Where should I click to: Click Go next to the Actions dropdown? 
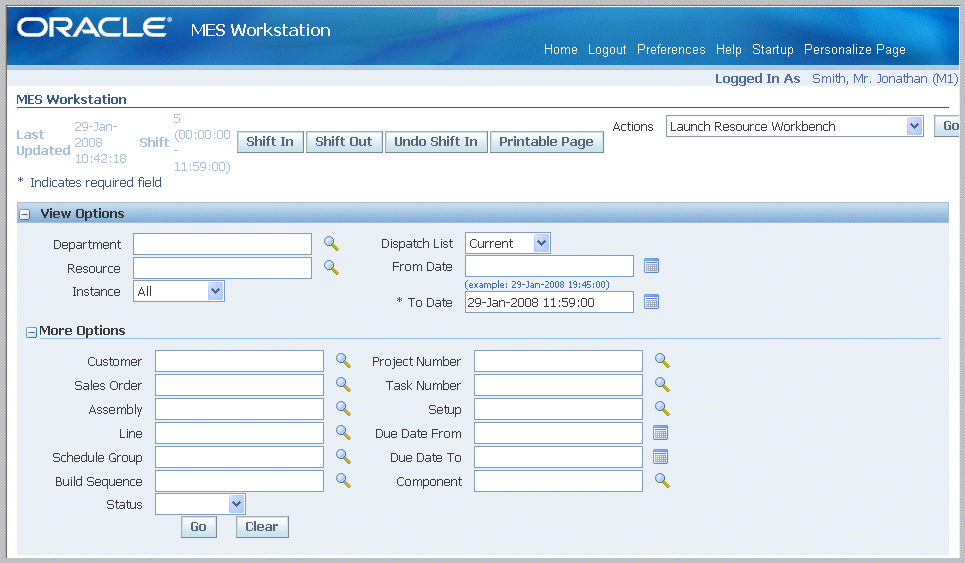(x=948, y=126)
